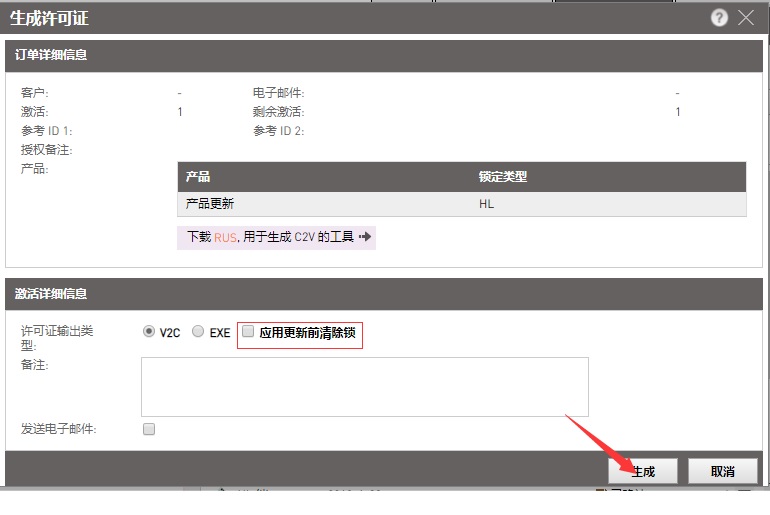Screen dimensions: 770x515
Task: Choose the EXE license output type
Action: pyautogui.click(x=198, y=332)
